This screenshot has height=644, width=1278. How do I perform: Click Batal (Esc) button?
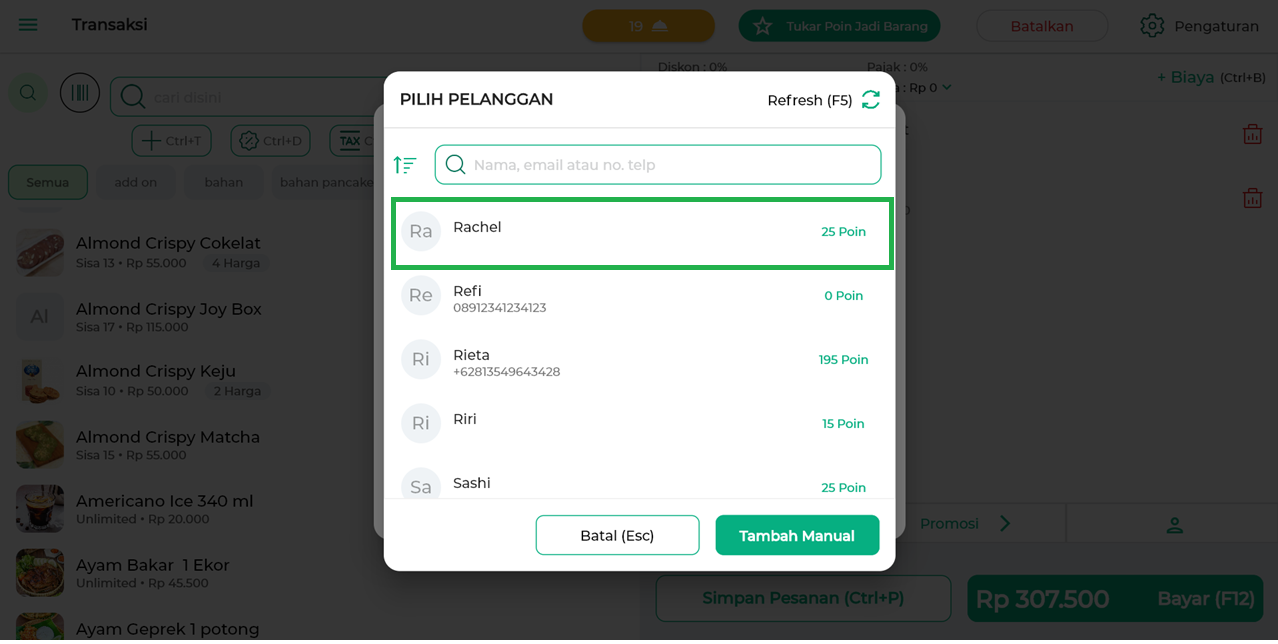[x=617, y=535]
